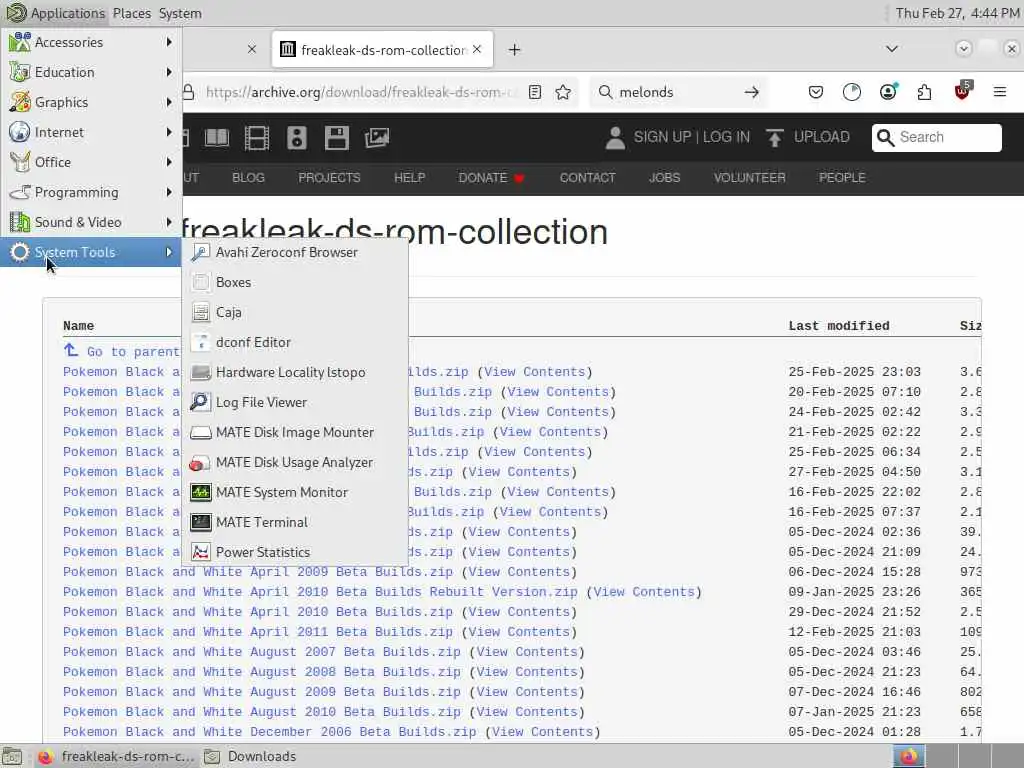Screen dimensions: 1024x768
Task: Download December 2006 Beta Builds.zip
Action: pyautogui.click(x=270, y=731)
